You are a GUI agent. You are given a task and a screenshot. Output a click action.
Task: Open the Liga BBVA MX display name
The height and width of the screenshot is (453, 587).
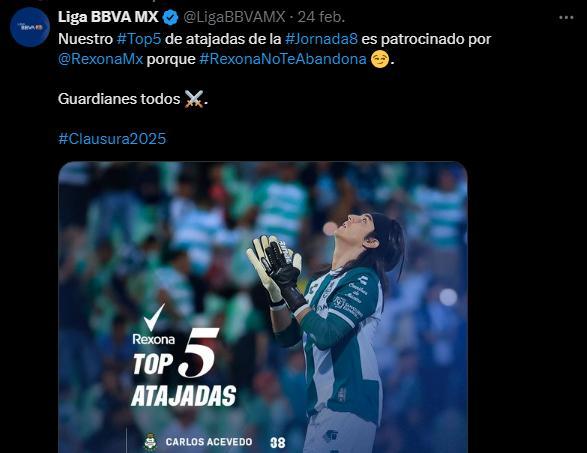coord(108,17)
